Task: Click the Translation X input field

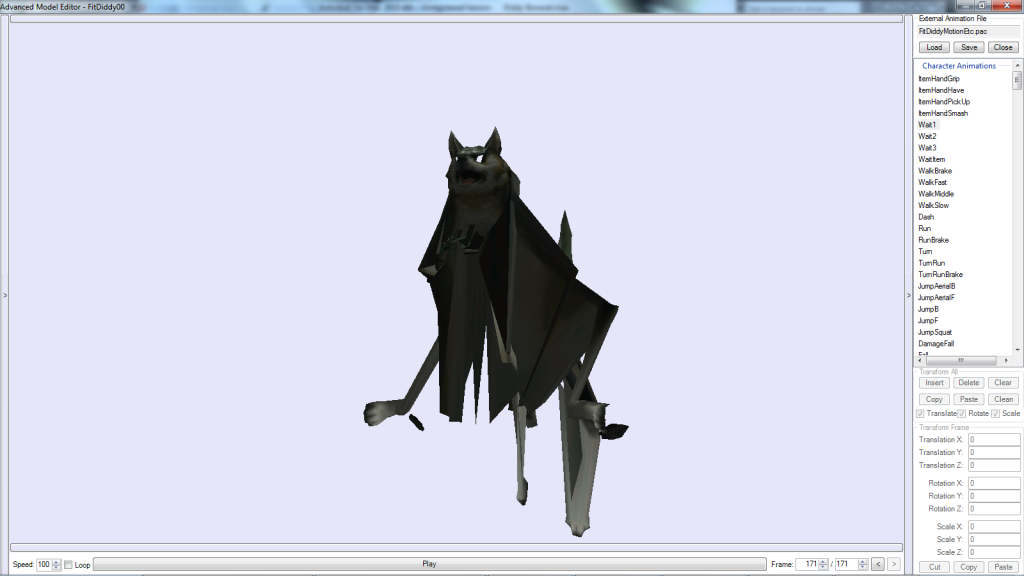Action: [994, 440]
